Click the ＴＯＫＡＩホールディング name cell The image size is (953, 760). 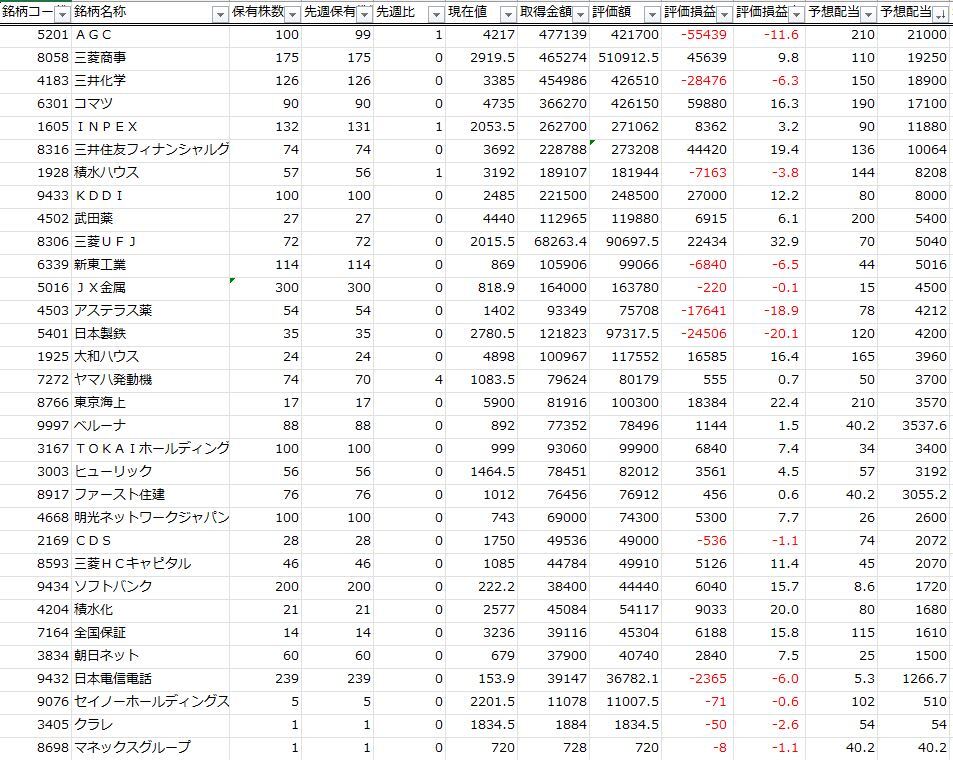pos(150,449)
